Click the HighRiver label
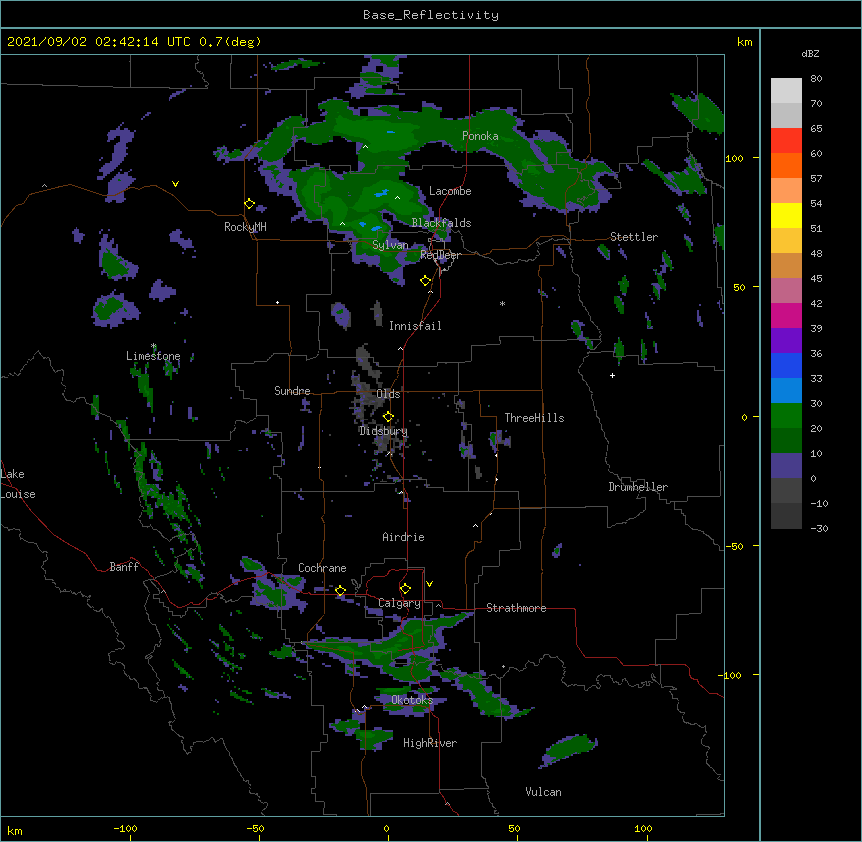 (x=430, y=743)
